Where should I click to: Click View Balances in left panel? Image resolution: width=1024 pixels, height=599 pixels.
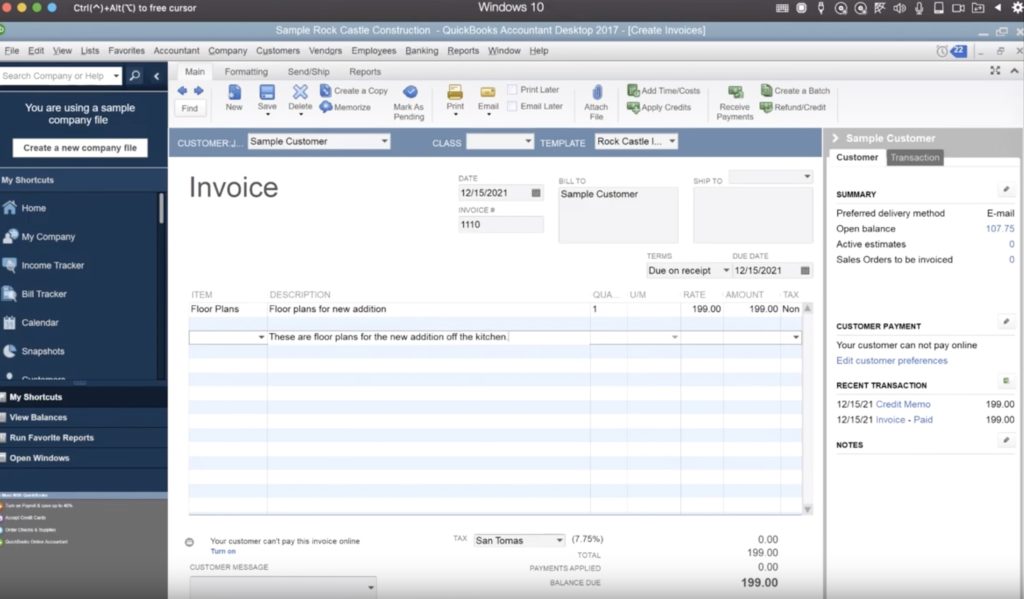pyautogui.click(x=38, y=417)
